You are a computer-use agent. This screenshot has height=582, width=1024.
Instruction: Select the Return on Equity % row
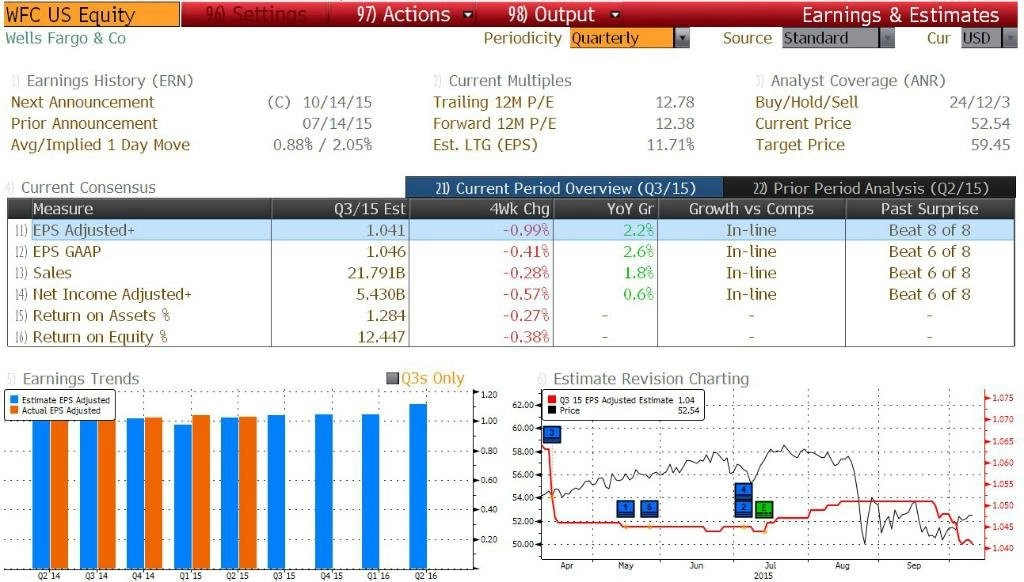pyautogui.click(x=511, y=337)
